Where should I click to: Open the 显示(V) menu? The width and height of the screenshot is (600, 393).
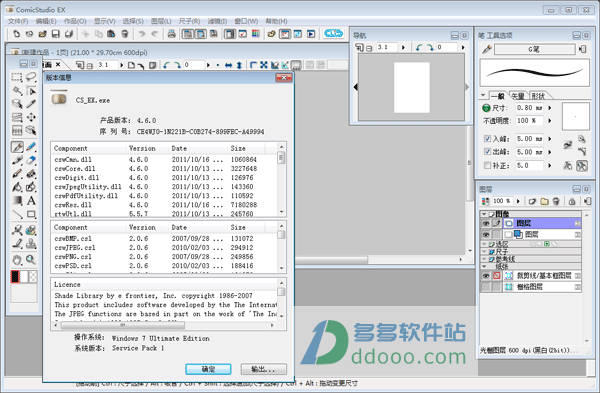[x=104, y=21]
